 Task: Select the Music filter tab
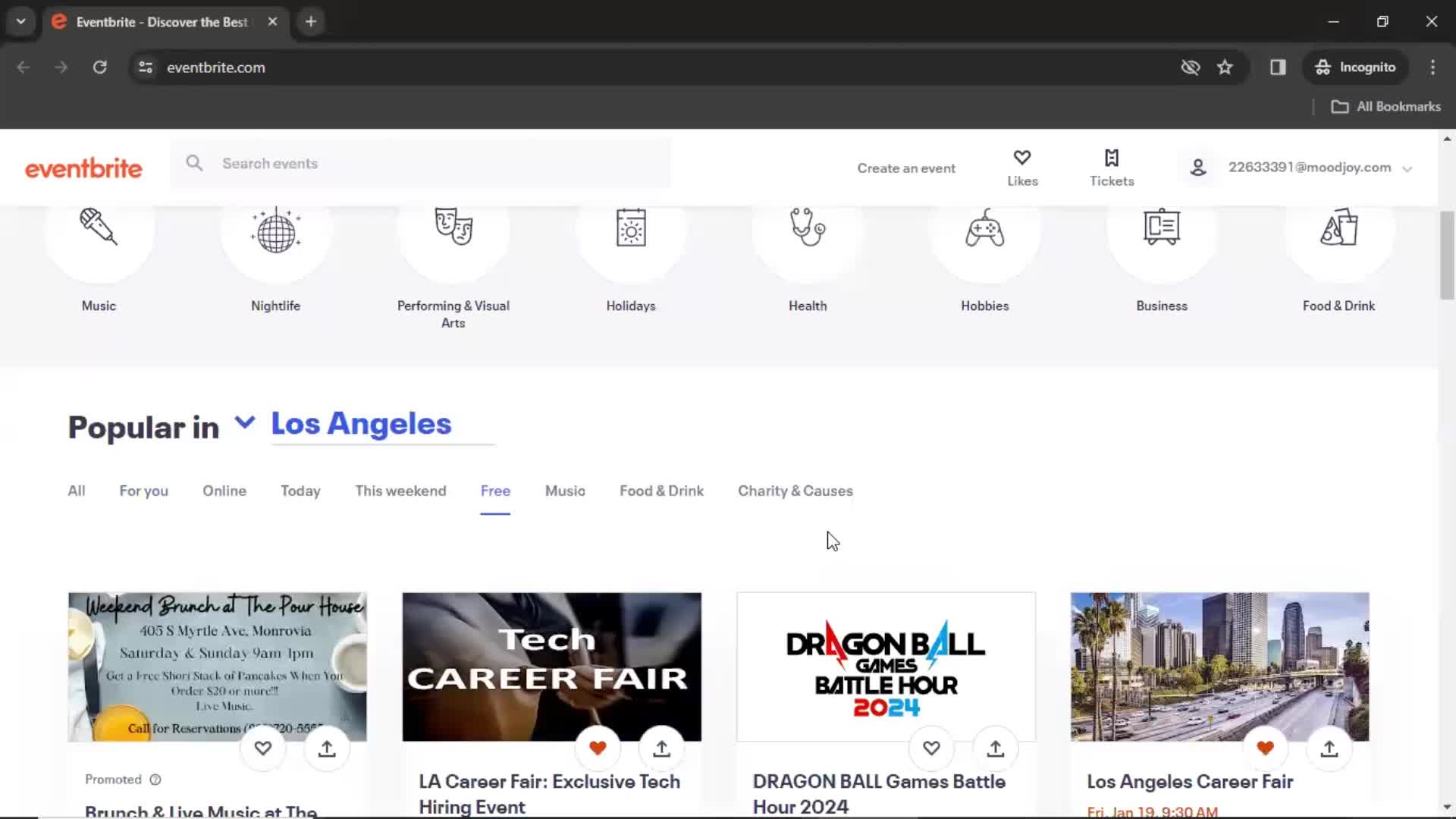point(565,491)
